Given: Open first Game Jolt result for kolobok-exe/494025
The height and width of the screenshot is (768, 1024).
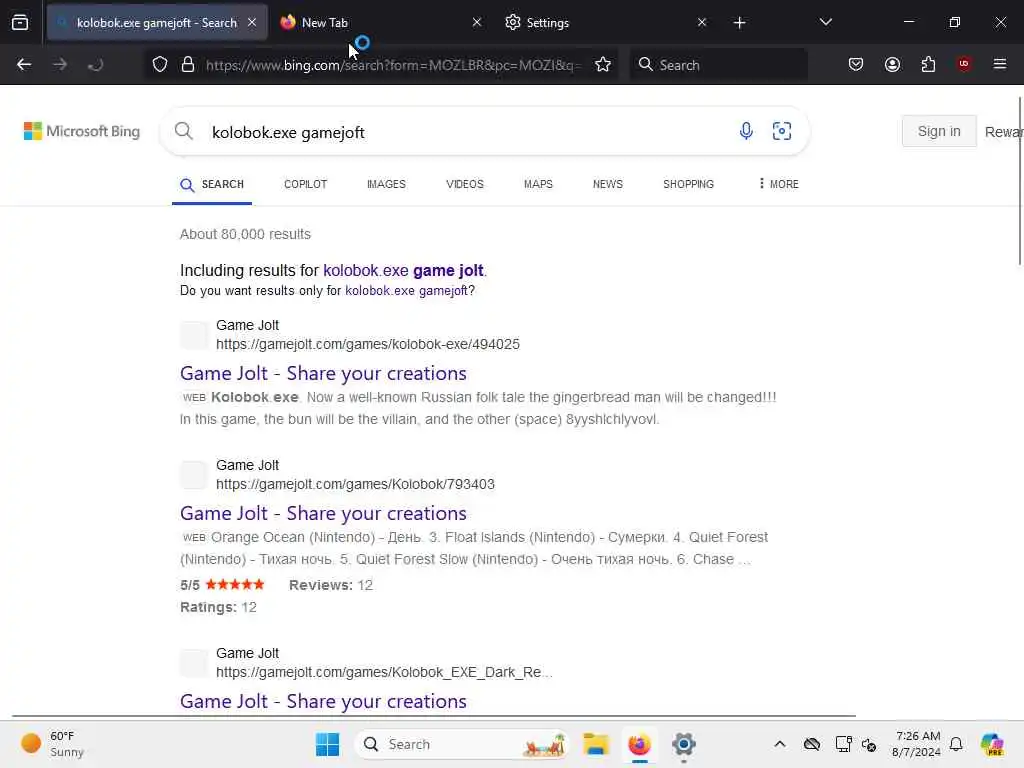Looking at the screenshot, I should pos(323,373).
